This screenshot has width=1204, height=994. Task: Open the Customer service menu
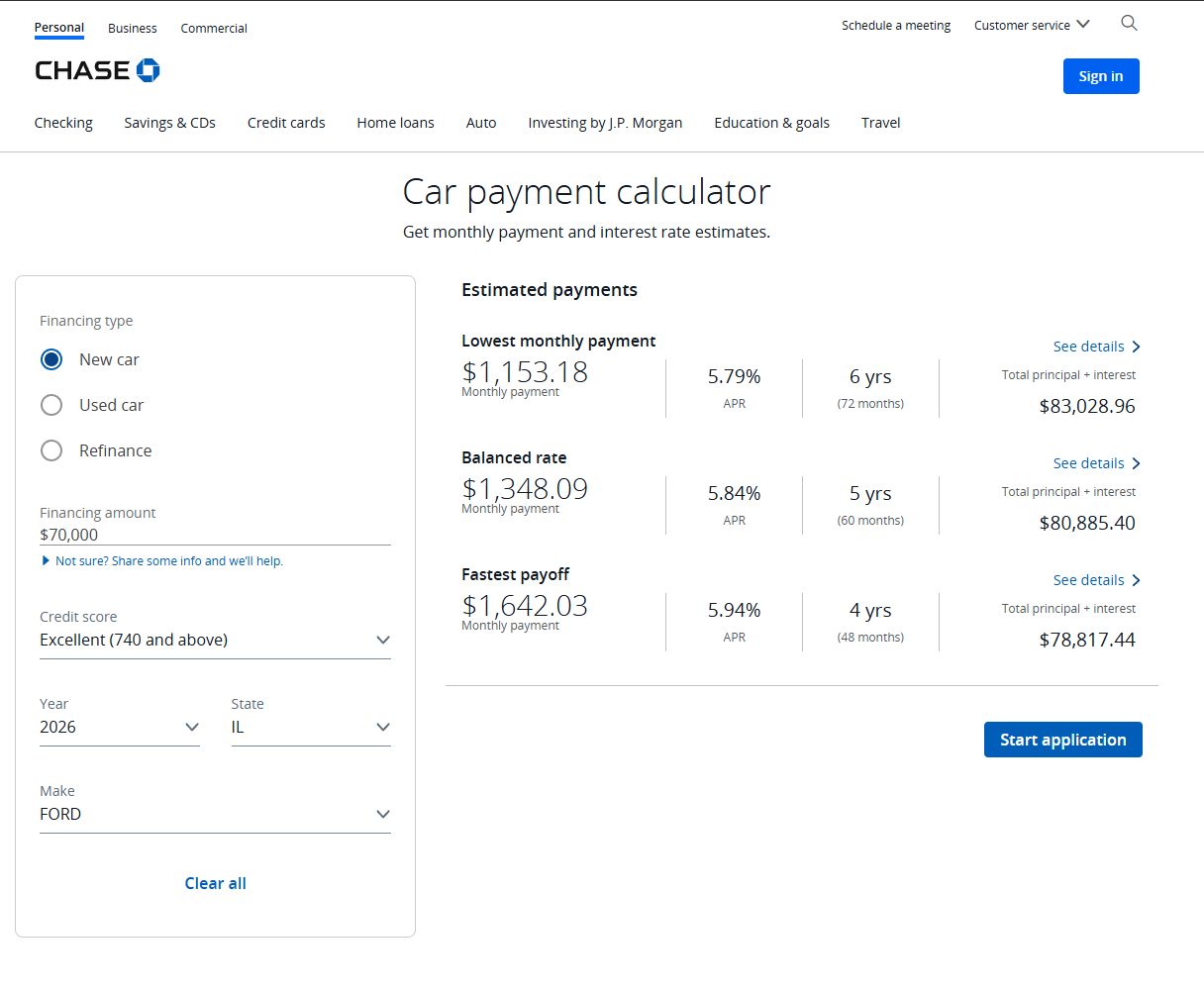point(1031,26)
